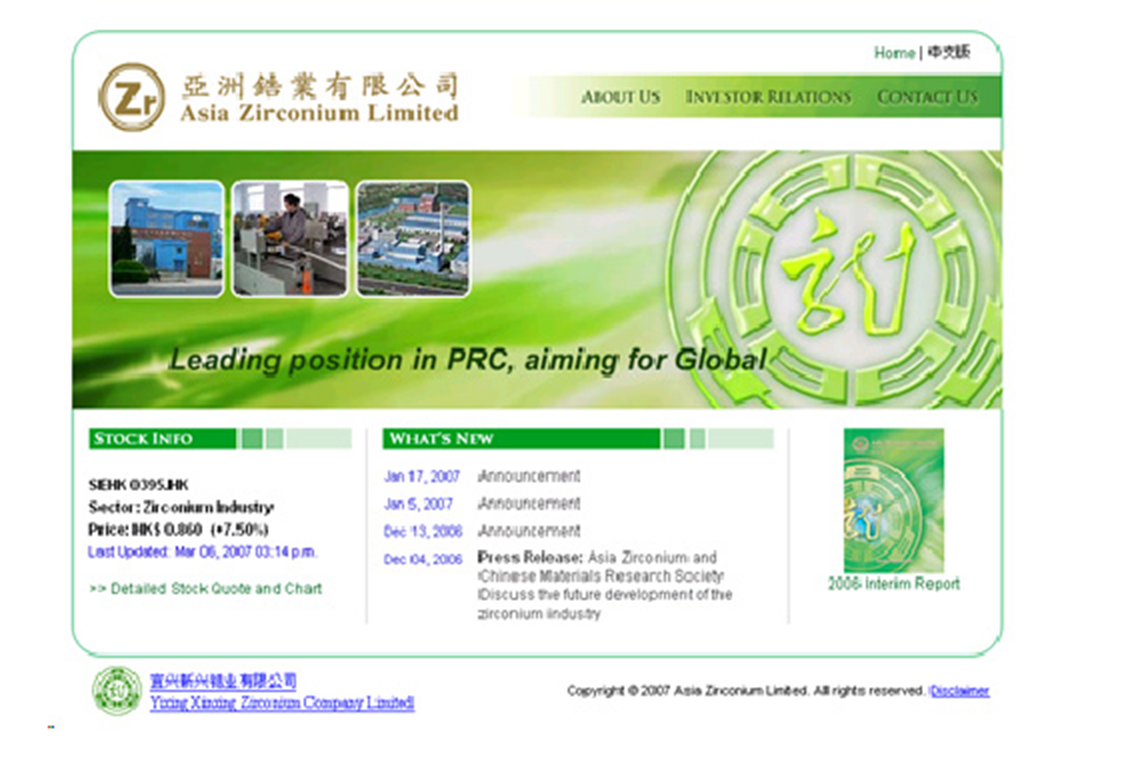Open the 2006 Interim Report text link
The width and height of the screenshot is (1140, 760).
coord(894,583)
